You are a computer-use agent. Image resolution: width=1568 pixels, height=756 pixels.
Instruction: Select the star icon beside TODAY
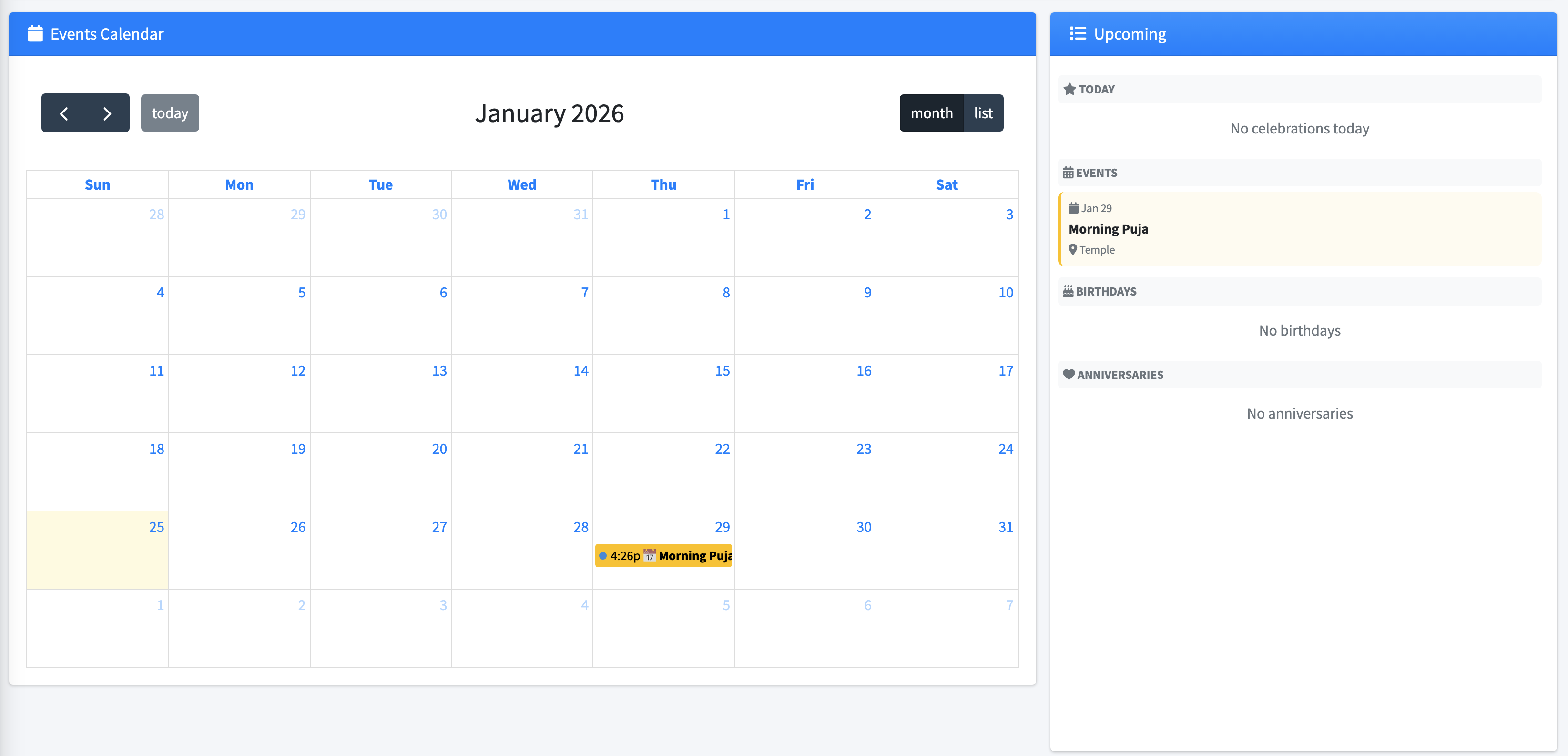pos(1071,89)
